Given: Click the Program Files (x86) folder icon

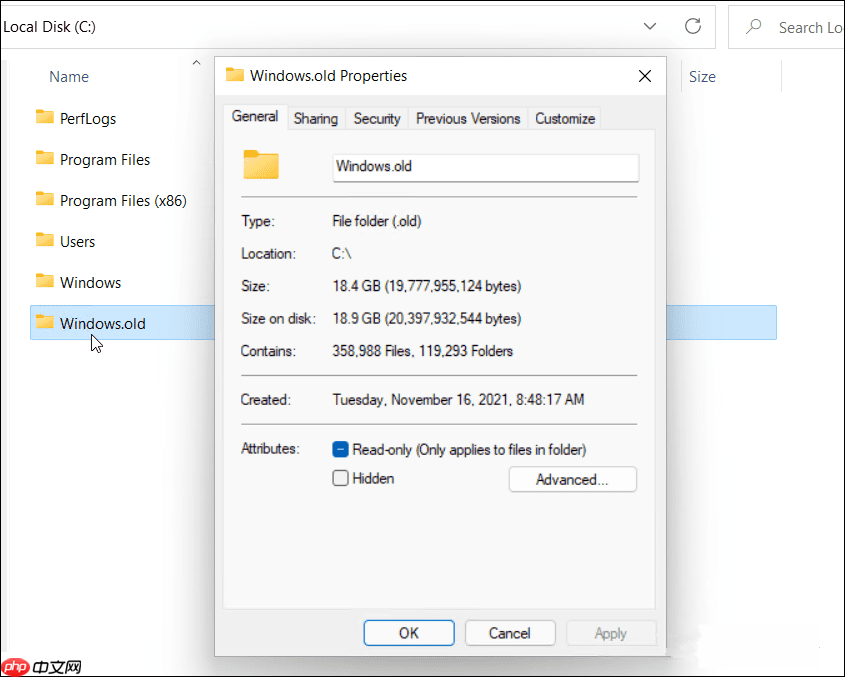Looking at the screenshot, I should pyautogui.click(x=44, y=199).
